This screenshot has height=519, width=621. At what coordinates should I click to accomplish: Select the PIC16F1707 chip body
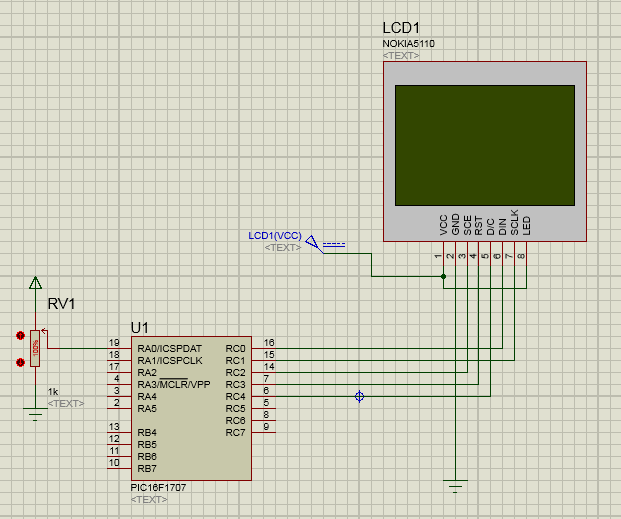[x=191, y=408]
